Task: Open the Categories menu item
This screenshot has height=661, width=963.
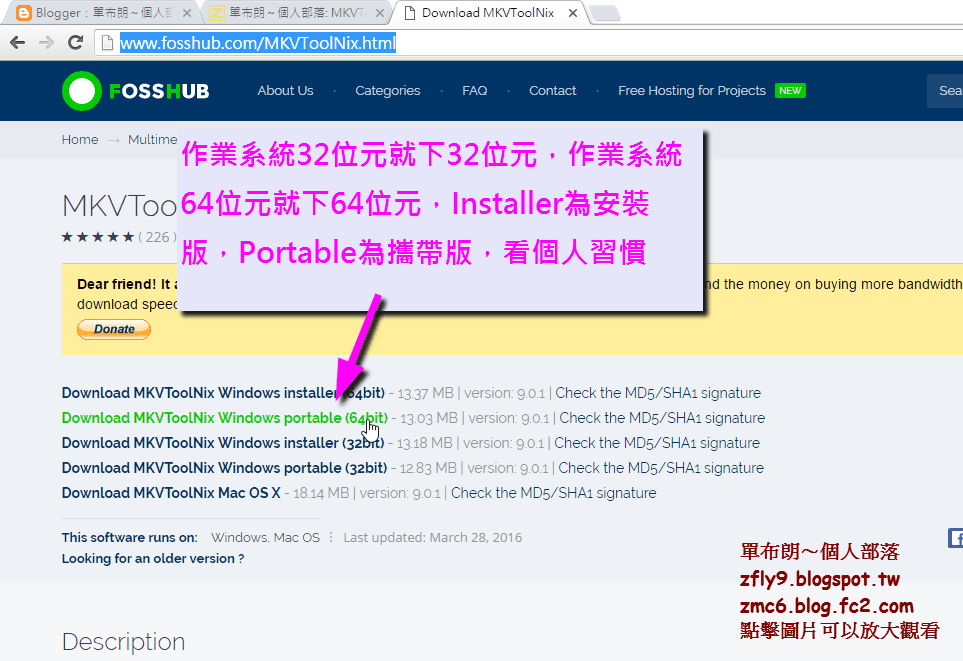Action: tap(388, 91)
